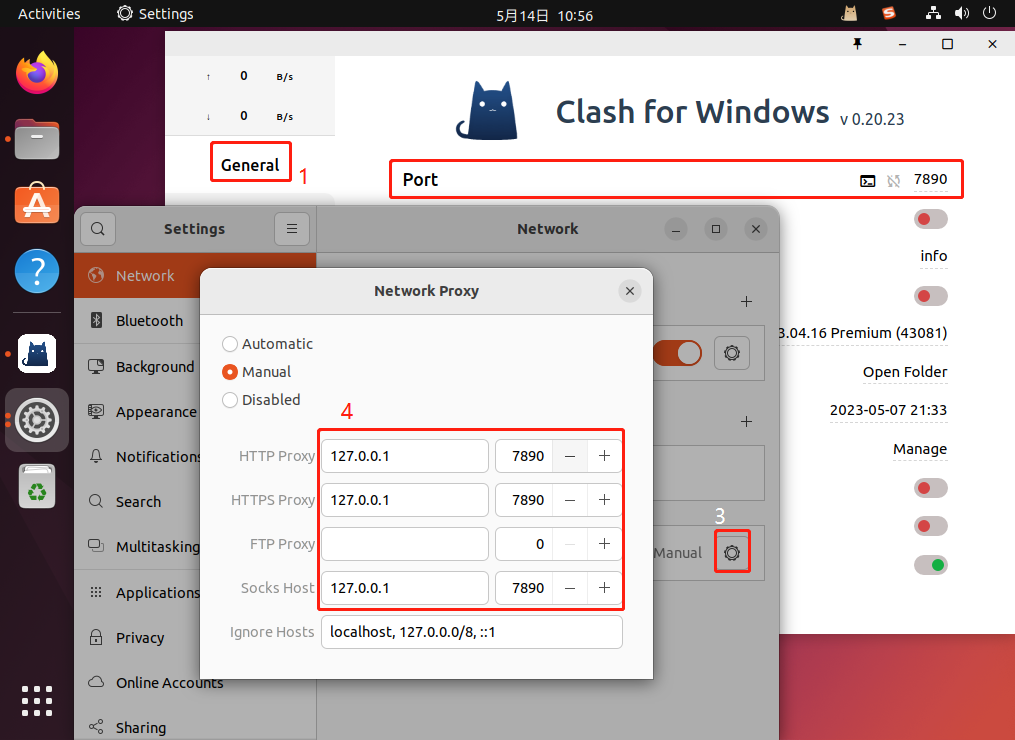Viewport: 1015px width, 740px height.
Task: Select the Privacy lock icon in sidebar
Action: click(x=96, y=637)
